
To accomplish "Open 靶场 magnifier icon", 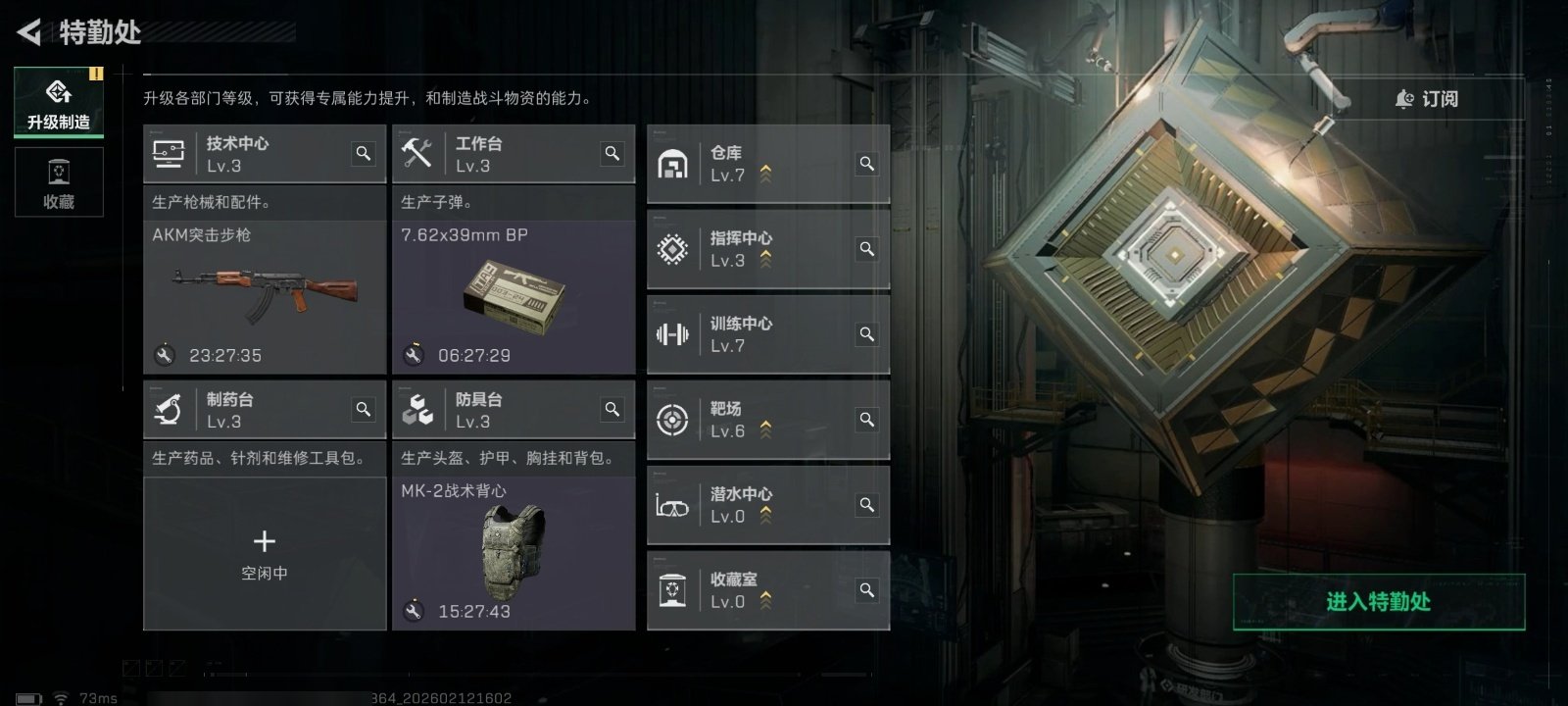I will [x=867, y=420].
